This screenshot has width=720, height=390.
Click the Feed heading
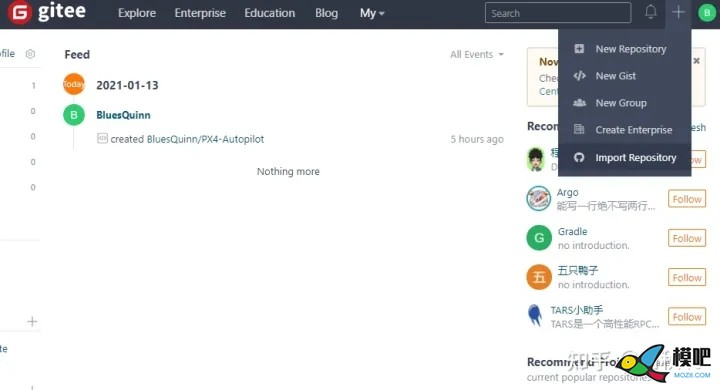coord(77,54)
